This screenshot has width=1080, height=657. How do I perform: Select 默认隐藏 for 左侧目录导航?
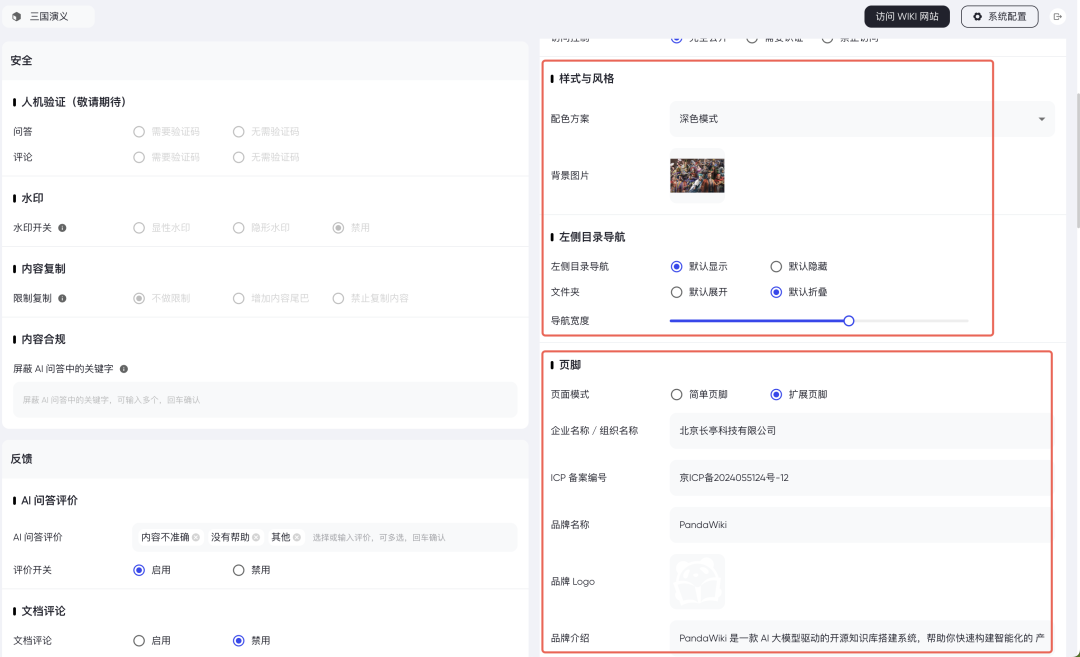pyautogui.click(x=776, y=266)
